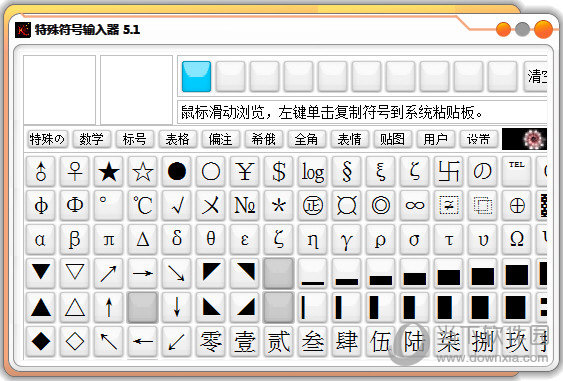Copy the swastika 卐 symbol

click(x=448, y=172)
